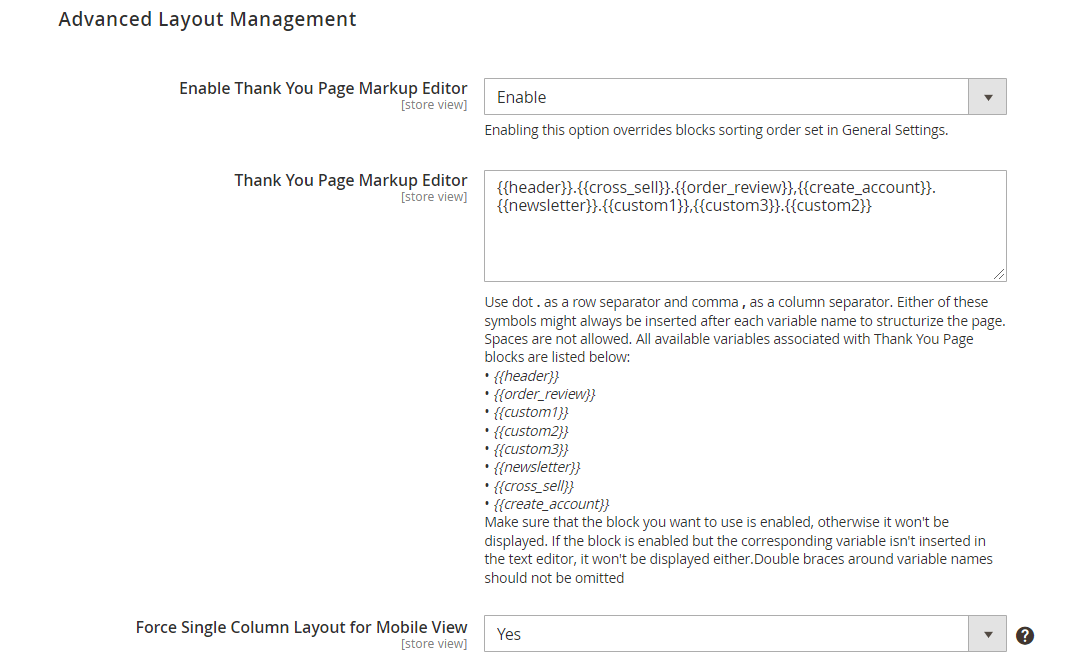Click 'Force Single Column Layout for Mobile View' label
The image size is (1083, 668).
301,627
